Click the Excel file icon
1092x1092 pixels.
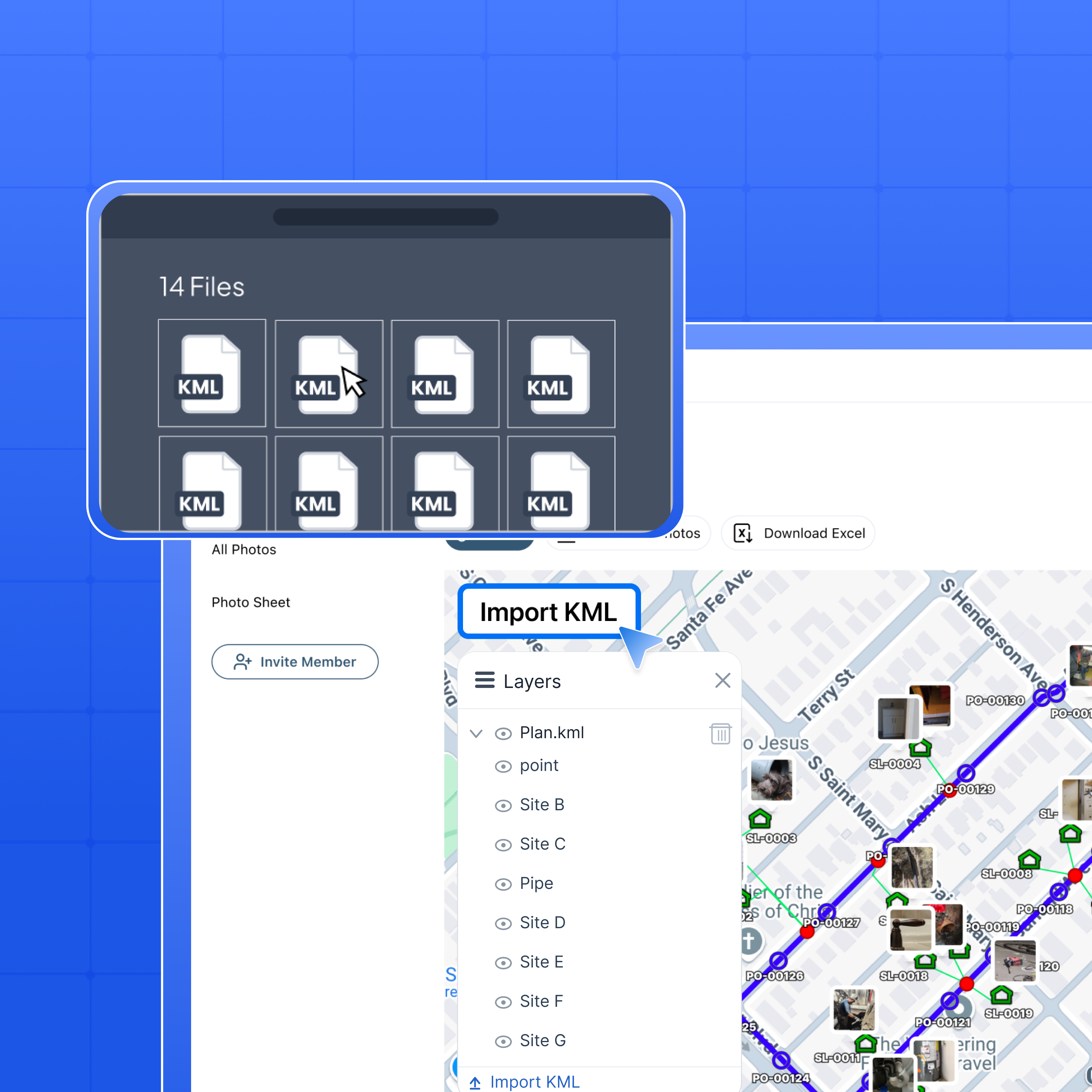(742, 533)
